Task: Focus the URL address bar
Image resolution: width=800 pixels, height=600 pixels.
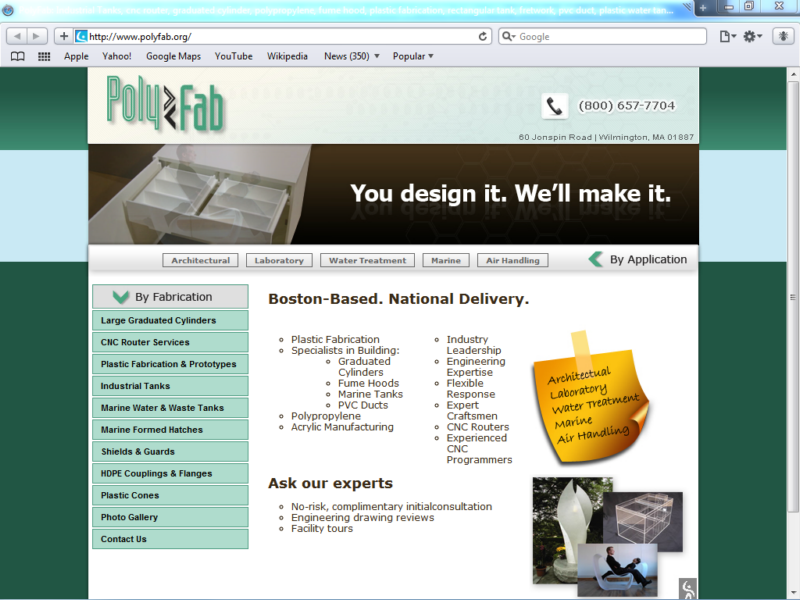Action: pos(282,36)
